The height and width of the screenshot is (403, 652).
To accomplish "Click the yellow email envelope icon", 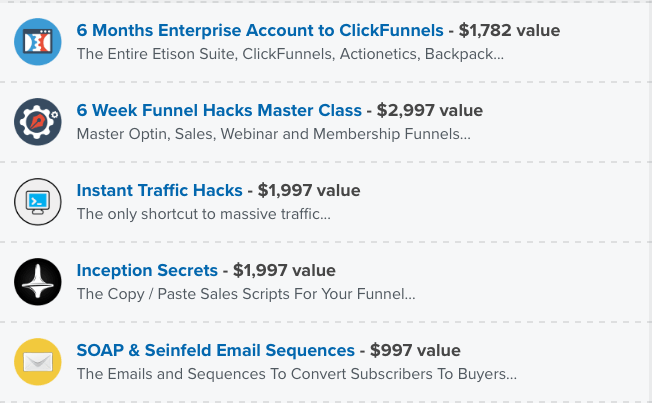I will coord(38,362).
